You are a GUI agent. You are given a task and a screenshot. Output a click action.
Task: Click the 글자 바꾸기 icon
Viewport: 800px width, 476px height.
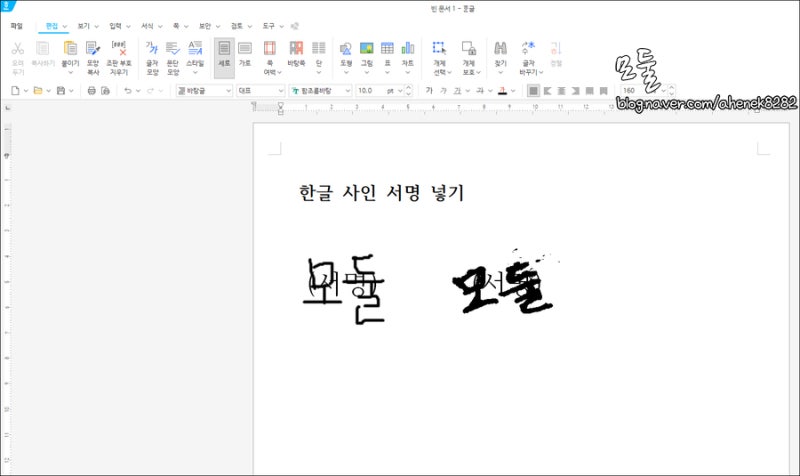(x=529, y=49)
